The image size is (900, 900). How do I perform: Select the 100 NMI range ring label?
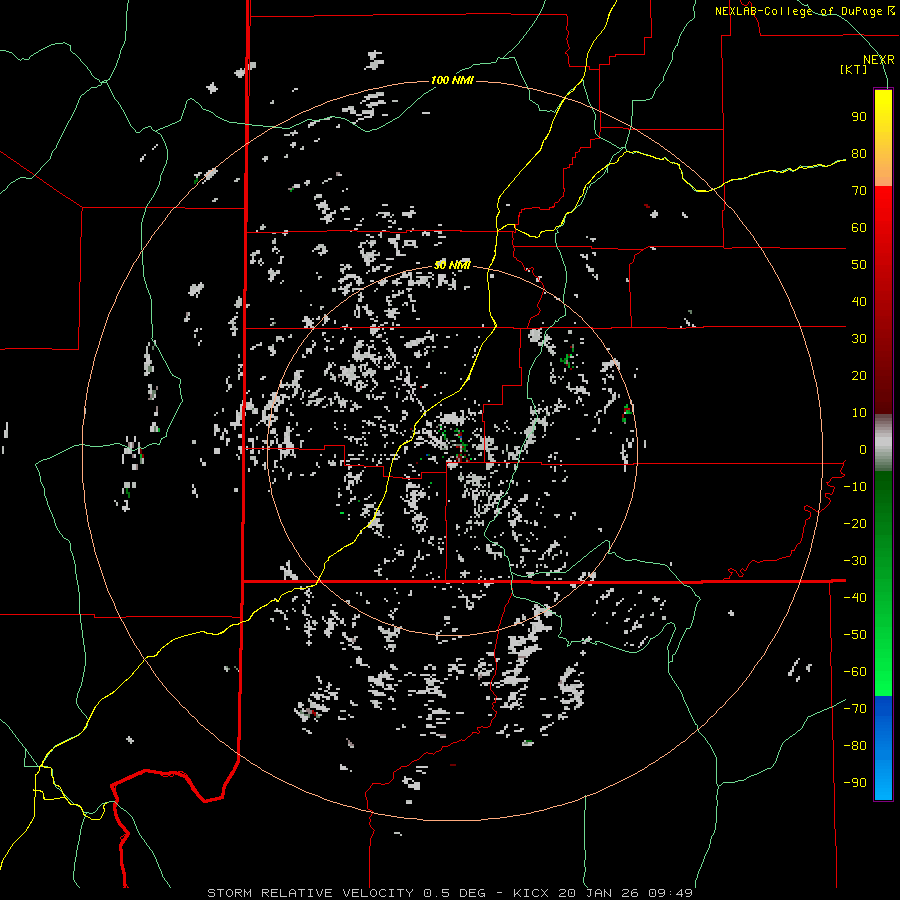pos(452,80)
